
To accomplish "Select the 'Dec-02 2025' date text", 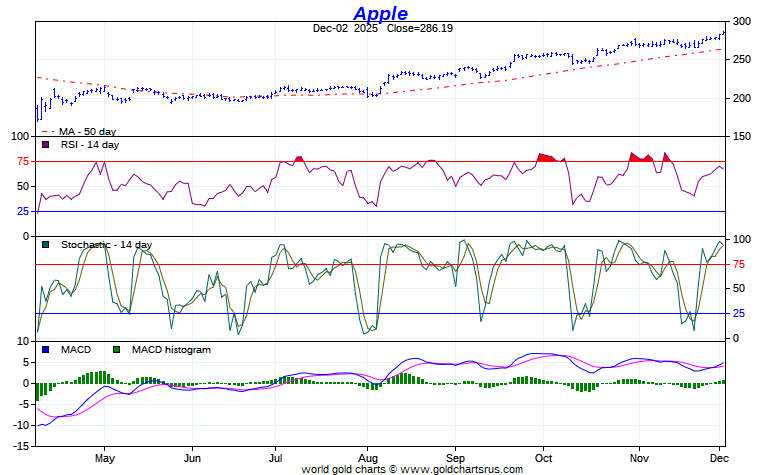I will (x=345, y=28).
